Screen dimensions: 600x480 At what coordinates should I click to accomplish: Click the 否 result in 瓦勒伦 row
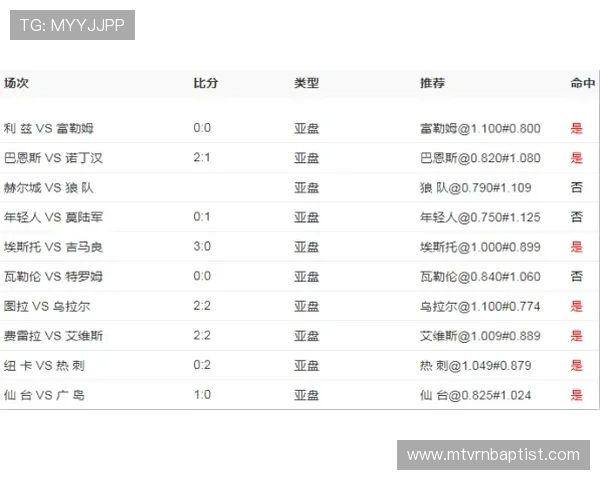coord(577,276)
